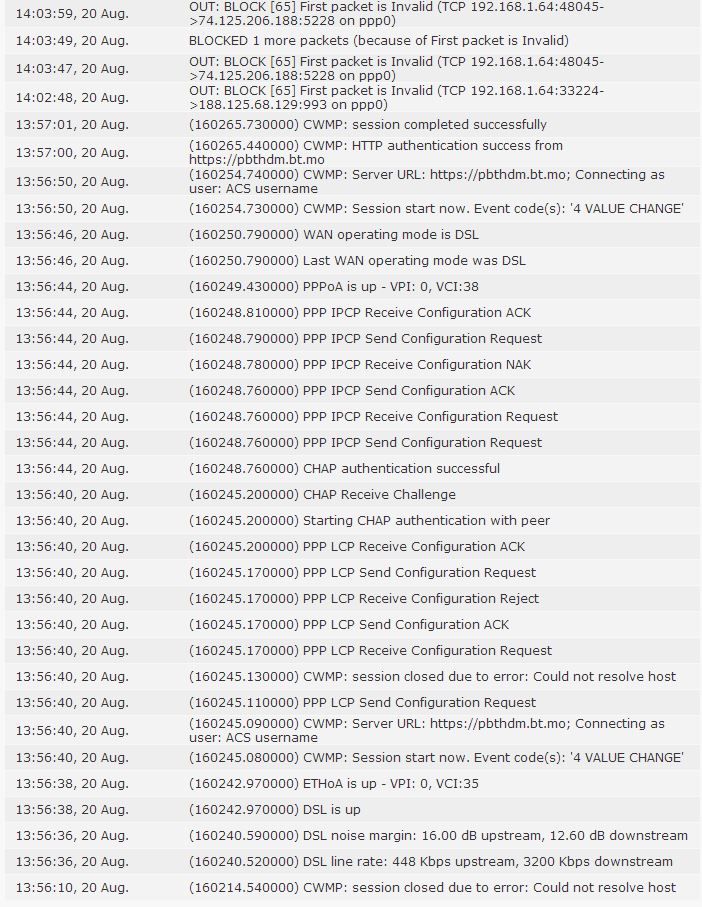Image resolution: width=702 pixels, height=907 pixels.
Task: Select the 'PPP LCP Receive Configuration Reject' entry
Action: [x=352, y=599]
